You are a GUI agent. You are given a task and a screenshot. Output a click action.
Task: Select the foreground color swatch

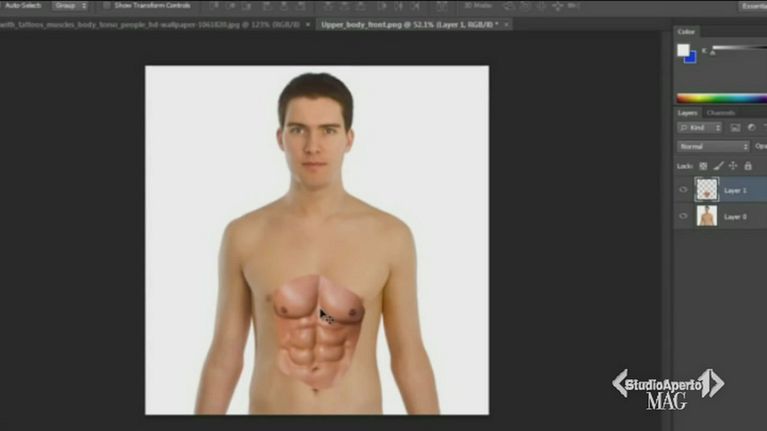684,50
